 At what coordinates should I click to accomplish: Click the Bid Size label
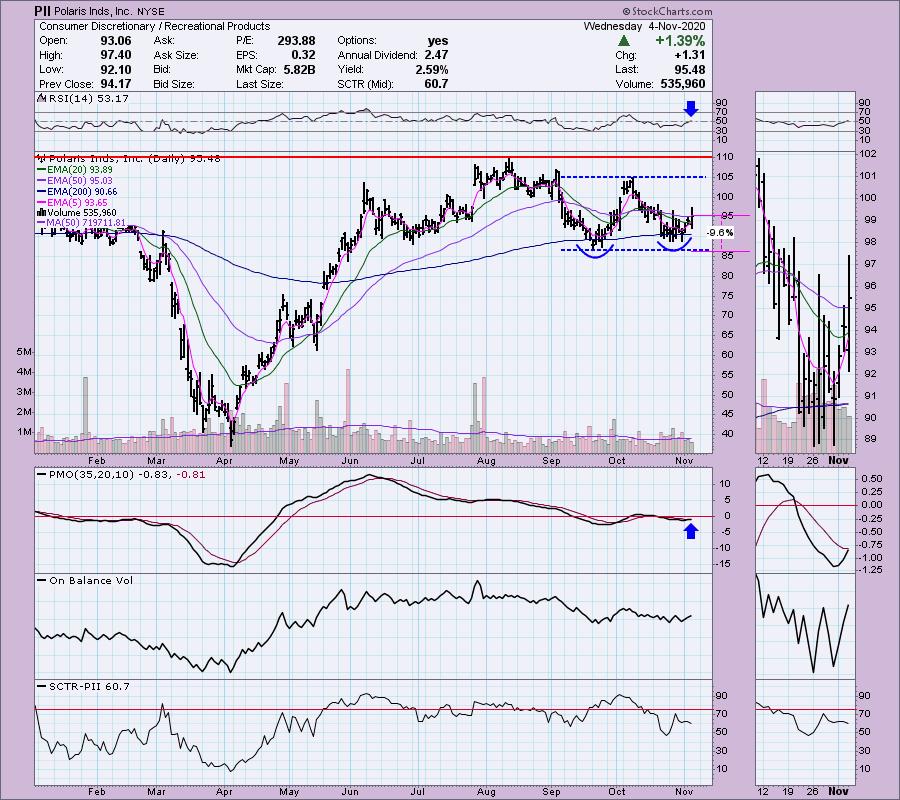pos(173,84)
